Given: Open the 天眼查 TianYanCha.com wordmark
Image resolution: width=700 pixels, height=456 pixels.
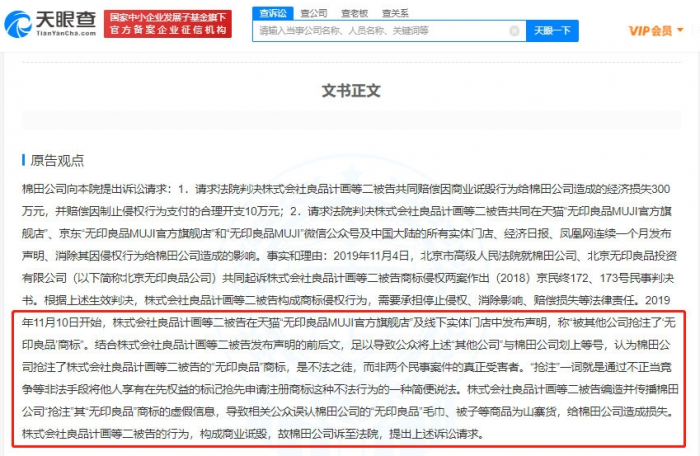Looking at the screenshot, I should pyautogui.click(x=66, y=23).
